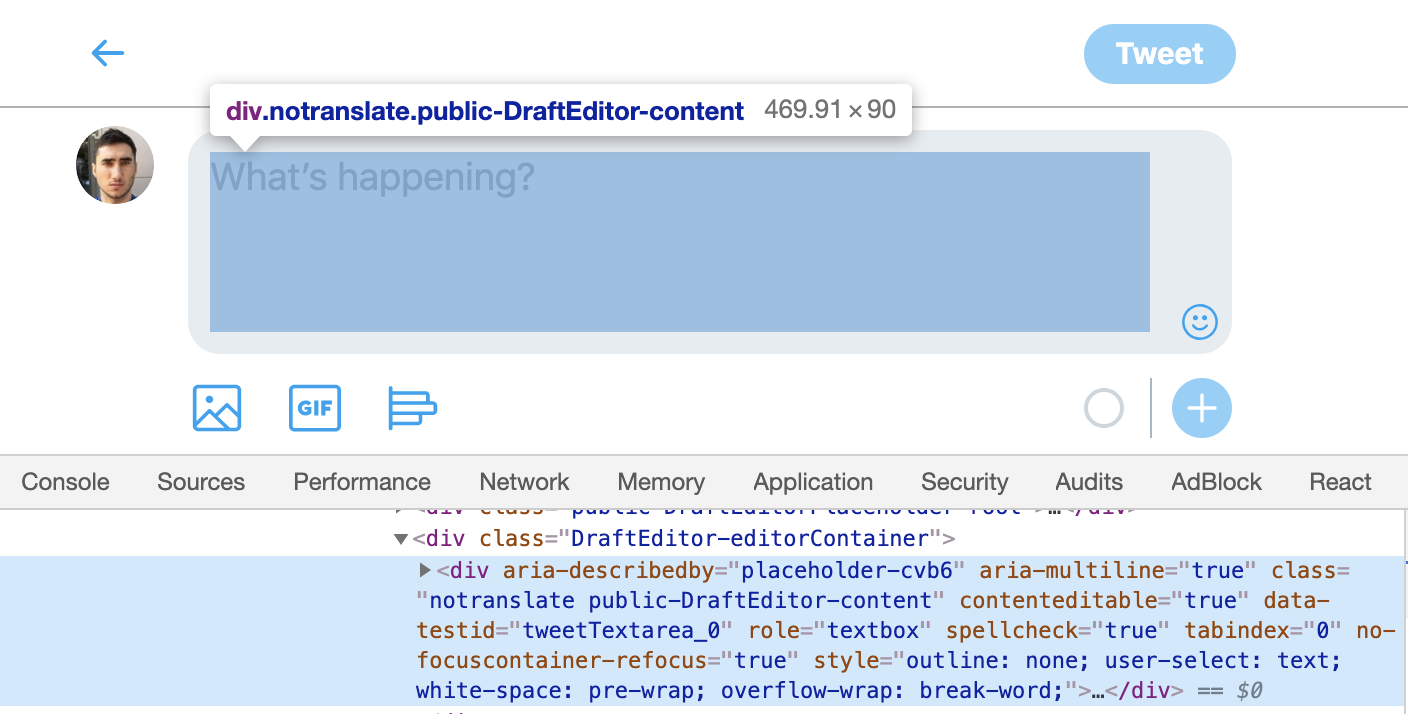This screenshot has height=714, width=1408.
Task: Check the tweet character progress circle
Action: pyautogui.click(x=1103, y=408)
